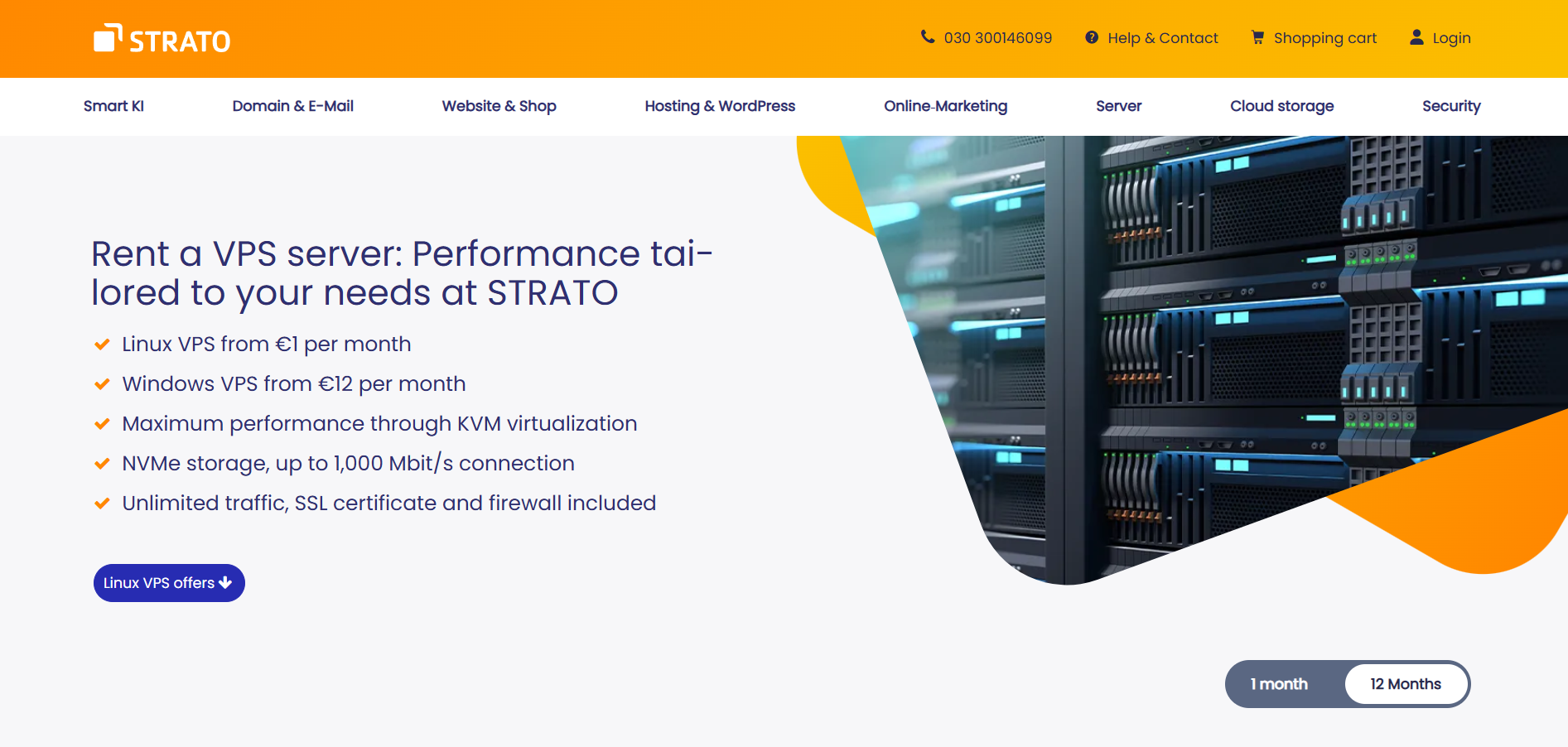Open the Domain & E-Mail menu
Viewport: 1568px width, 747px height.
pyautogui.click(x=293, y=106)
